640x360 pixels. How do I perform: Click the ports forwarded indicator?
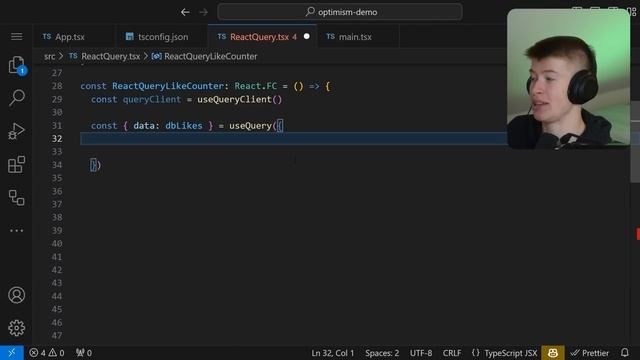click(84, 353)
